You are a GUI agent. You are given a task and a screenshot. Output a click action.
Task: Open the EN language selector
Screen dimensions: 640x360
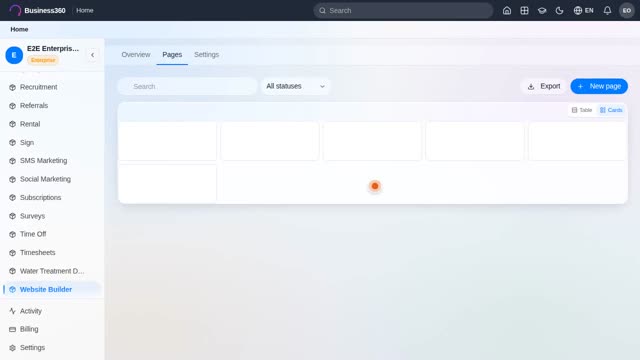[583, 11]
